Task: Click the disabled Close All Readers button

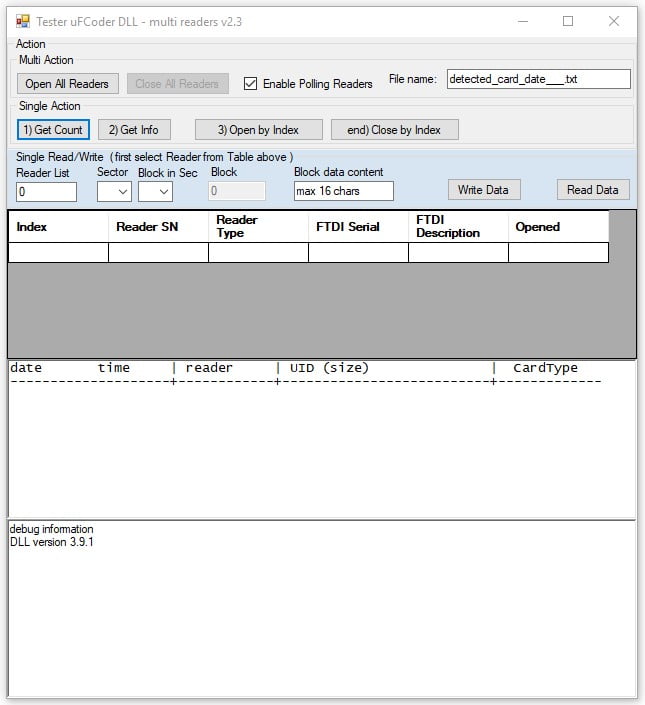Action: tap(177, 84)
